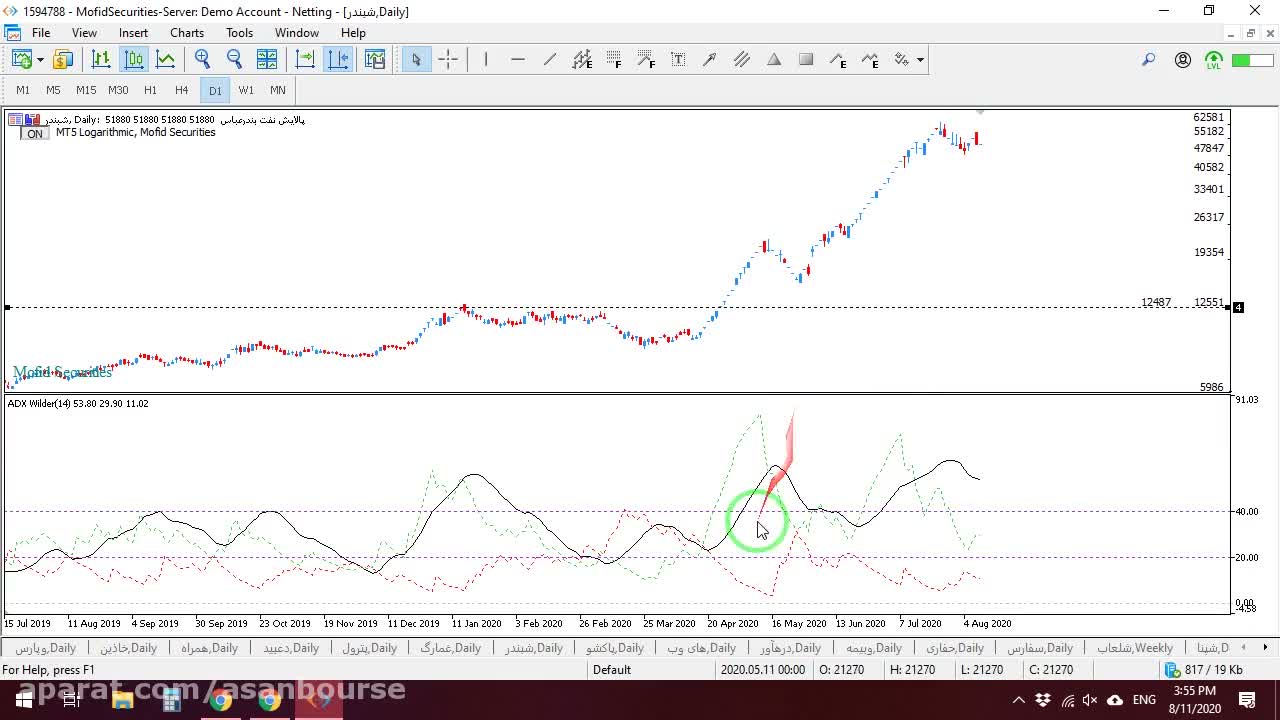Viewport: 1280px width, 720px height.
Task: Switch to the شلعاب,Weekly chart tab
Action: click(1134, 648)
